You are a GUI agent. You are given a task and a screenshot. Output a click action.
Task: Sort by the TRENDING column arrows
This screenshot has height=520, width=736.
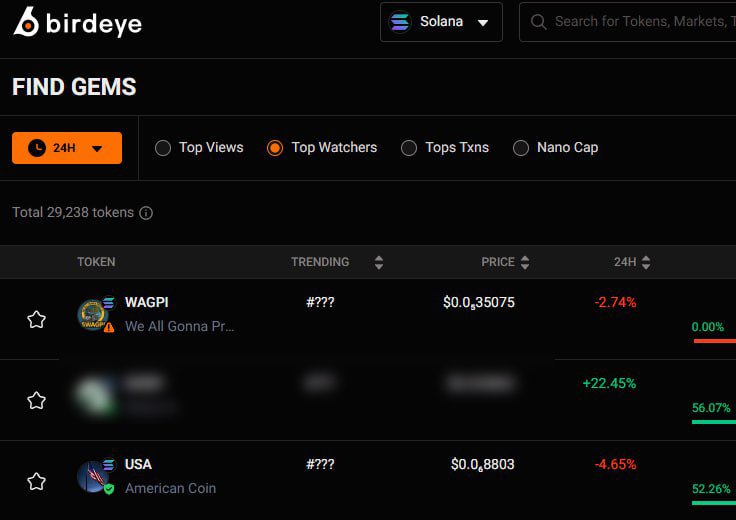click(x=379, y=262)
